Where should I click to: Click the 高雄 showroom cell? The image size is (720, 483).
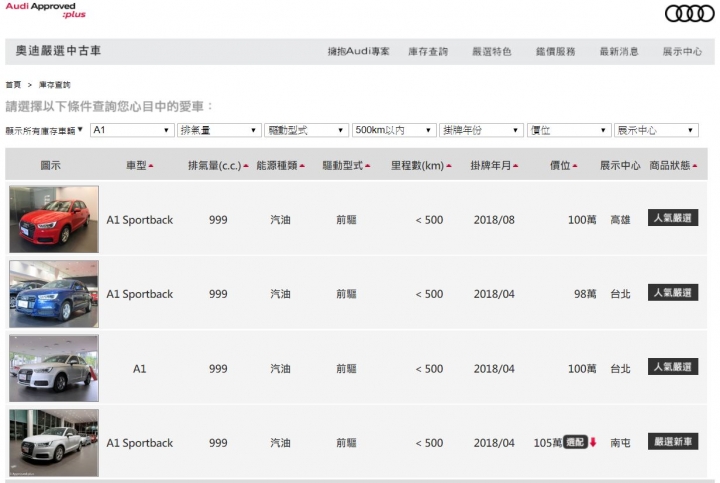click(x=620, y=220)
